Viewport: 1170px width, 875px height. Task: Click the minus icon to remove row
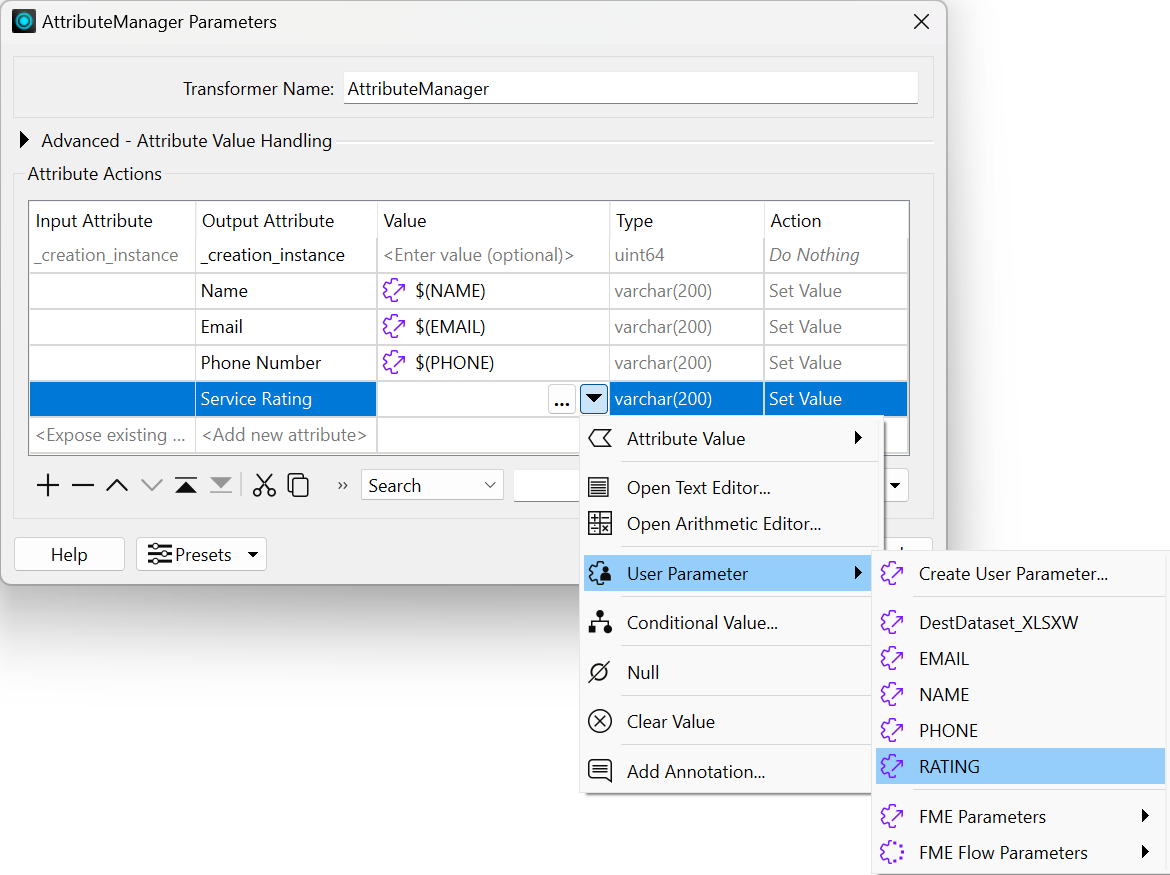tap(83, 486)
